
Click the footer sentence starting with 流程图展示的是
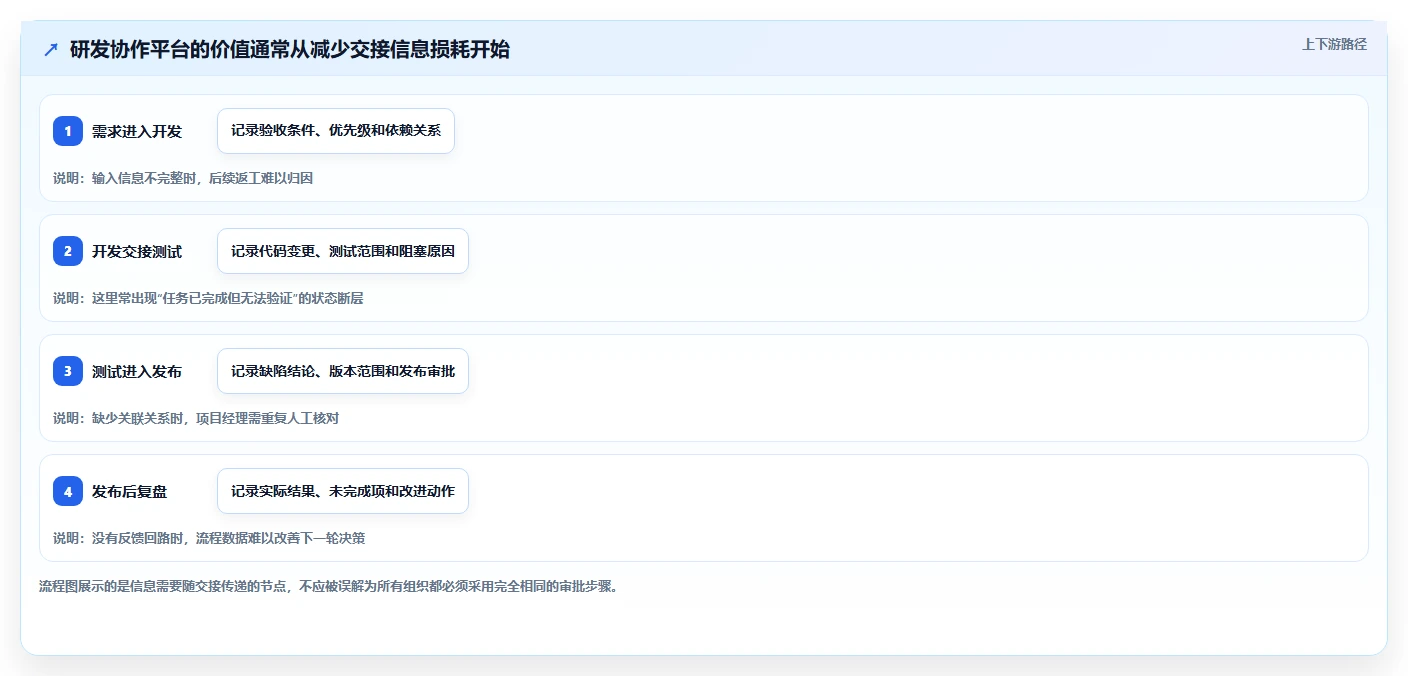coord(329,586)
